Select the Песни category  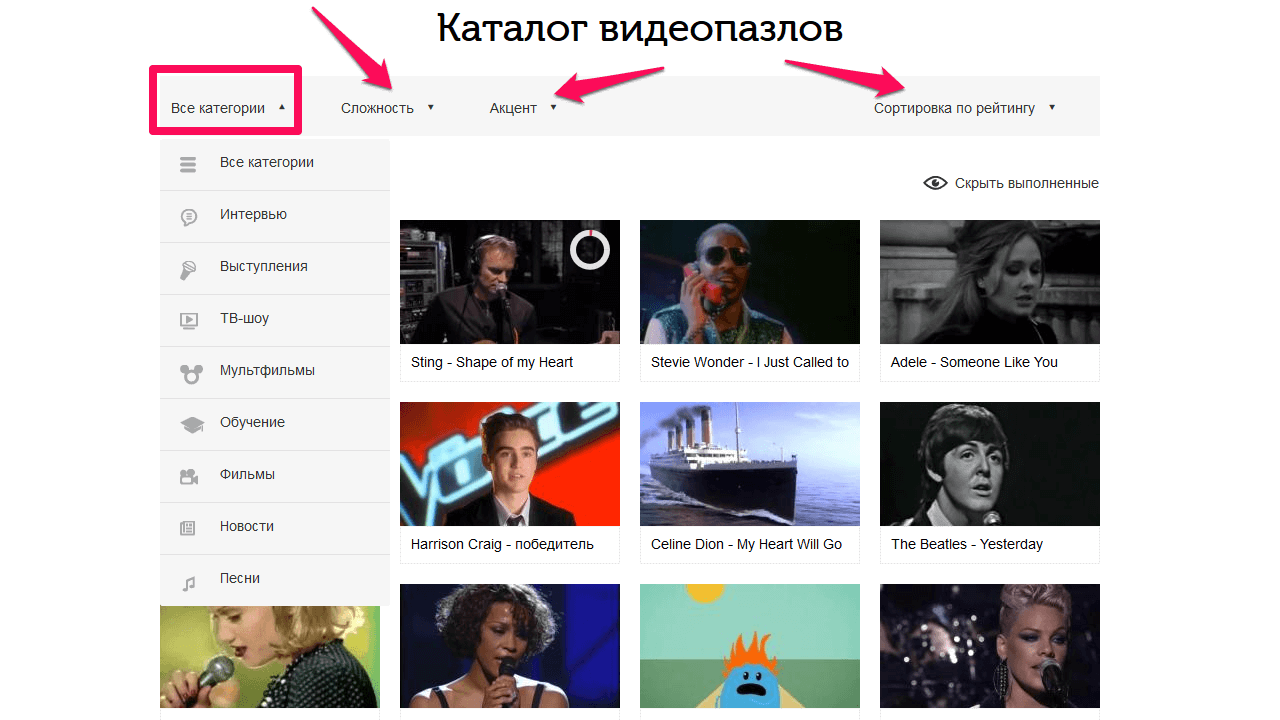[275, 580]
